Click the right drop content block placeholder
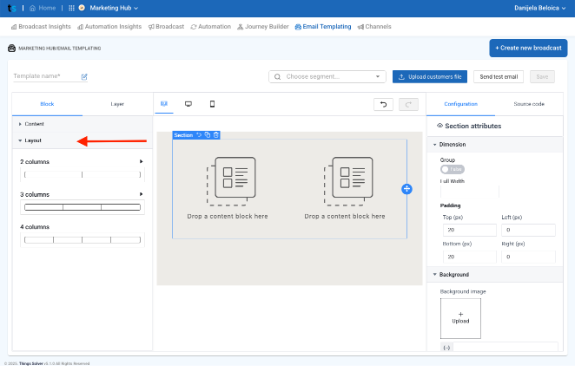The height and width of the screenshot is (366, 575). tap(345, 189)
